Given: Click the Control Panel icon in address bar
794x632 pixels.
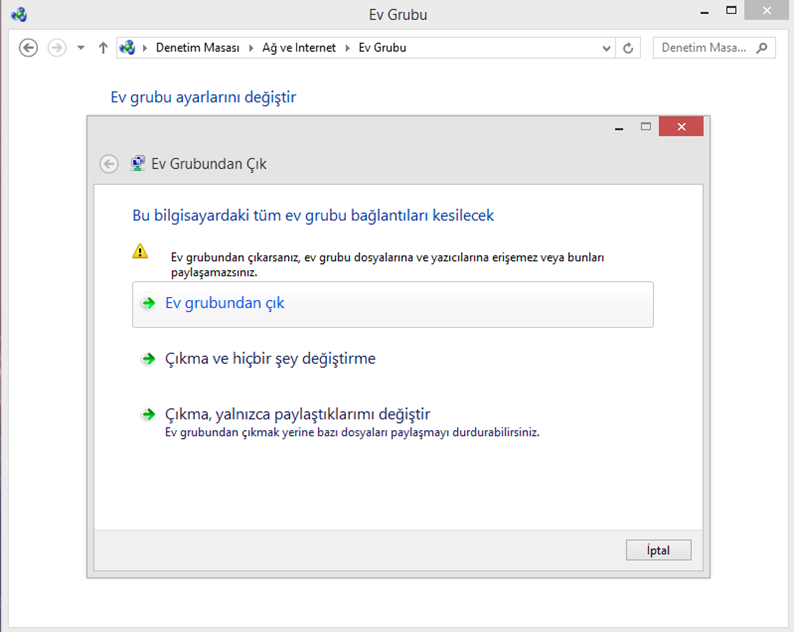Looking at the screenshot, I should 127,48.
